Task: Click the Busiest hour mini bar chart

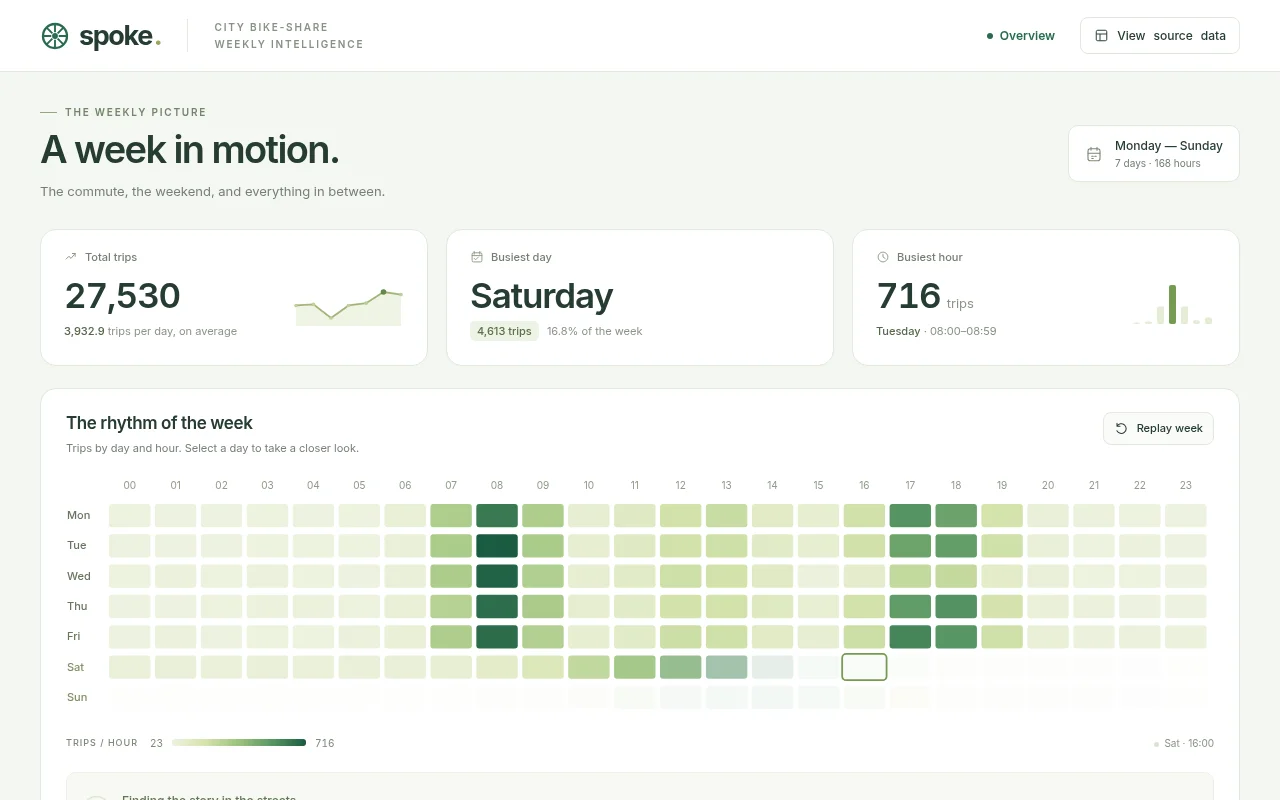Action: point(1172,304)
